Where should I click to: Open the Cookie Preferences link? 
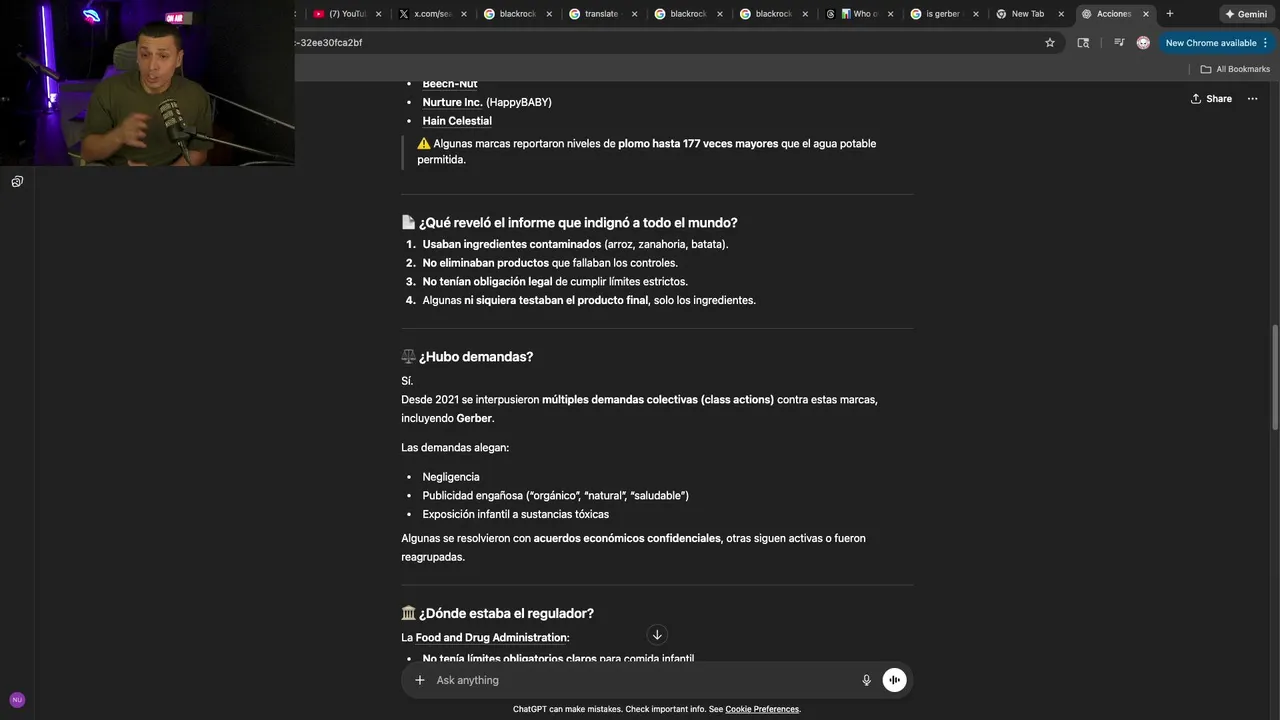[x=762, y=709]
